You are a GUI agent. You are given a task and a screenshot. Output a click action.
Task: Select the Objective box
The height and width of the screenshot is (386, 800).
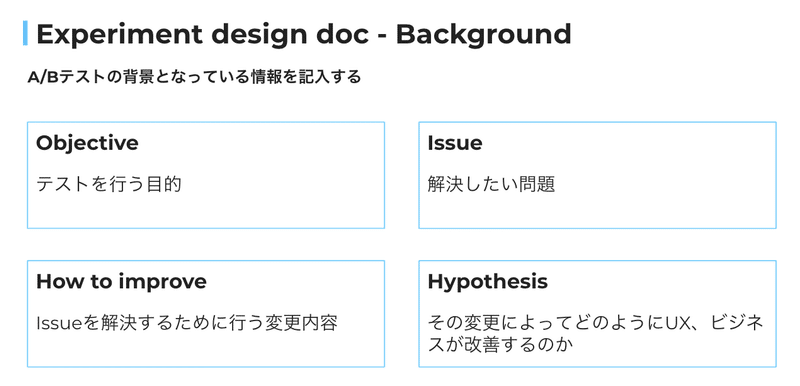click(206, 175)
